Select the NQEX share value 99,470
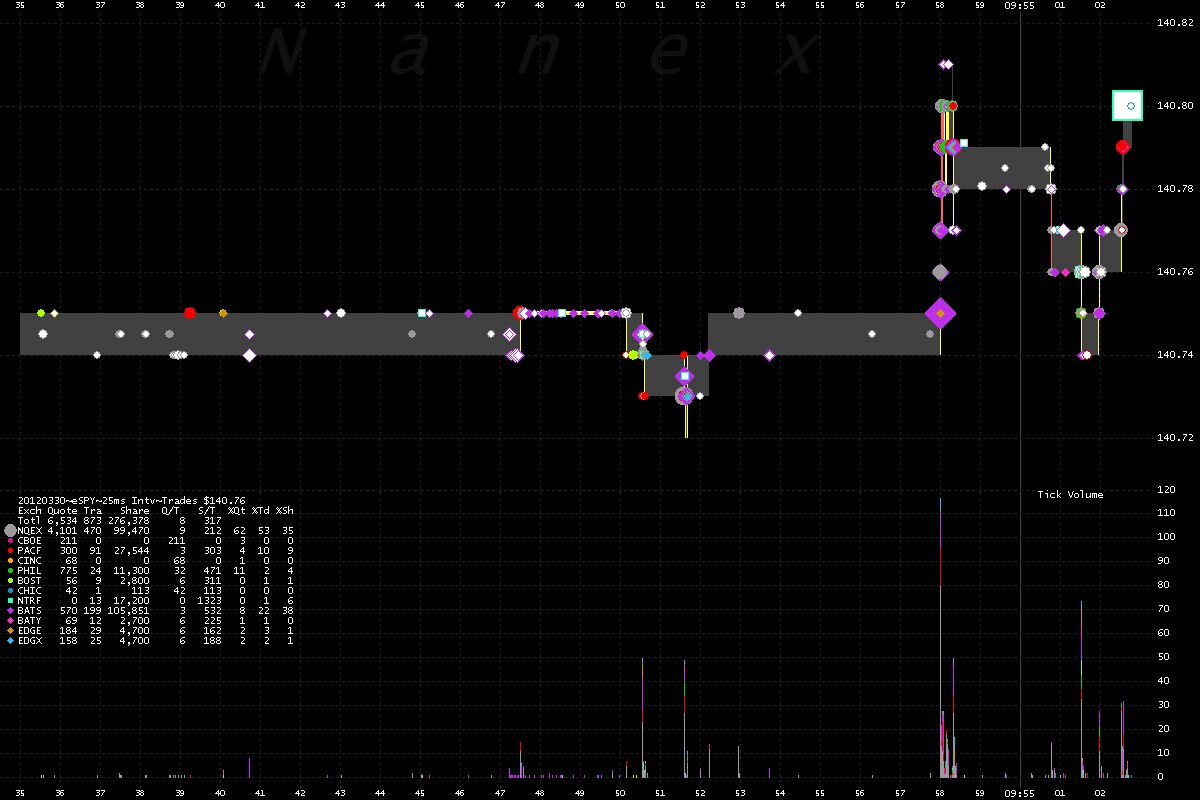Screen dimensions: 1200x800 point(132,531)
